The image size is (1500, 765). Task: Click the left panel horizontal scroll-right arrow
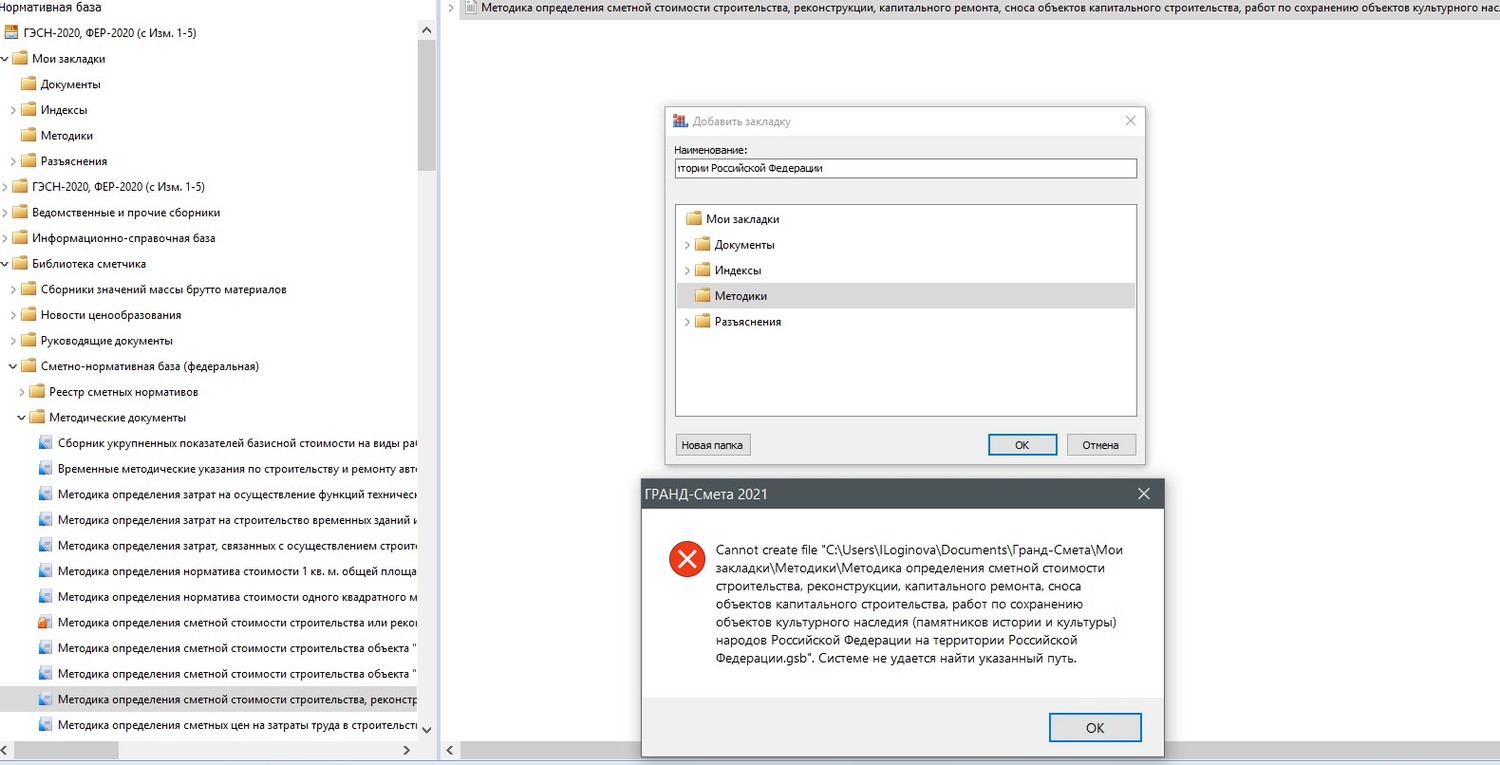pyautogui.click(x=407, y=750)
